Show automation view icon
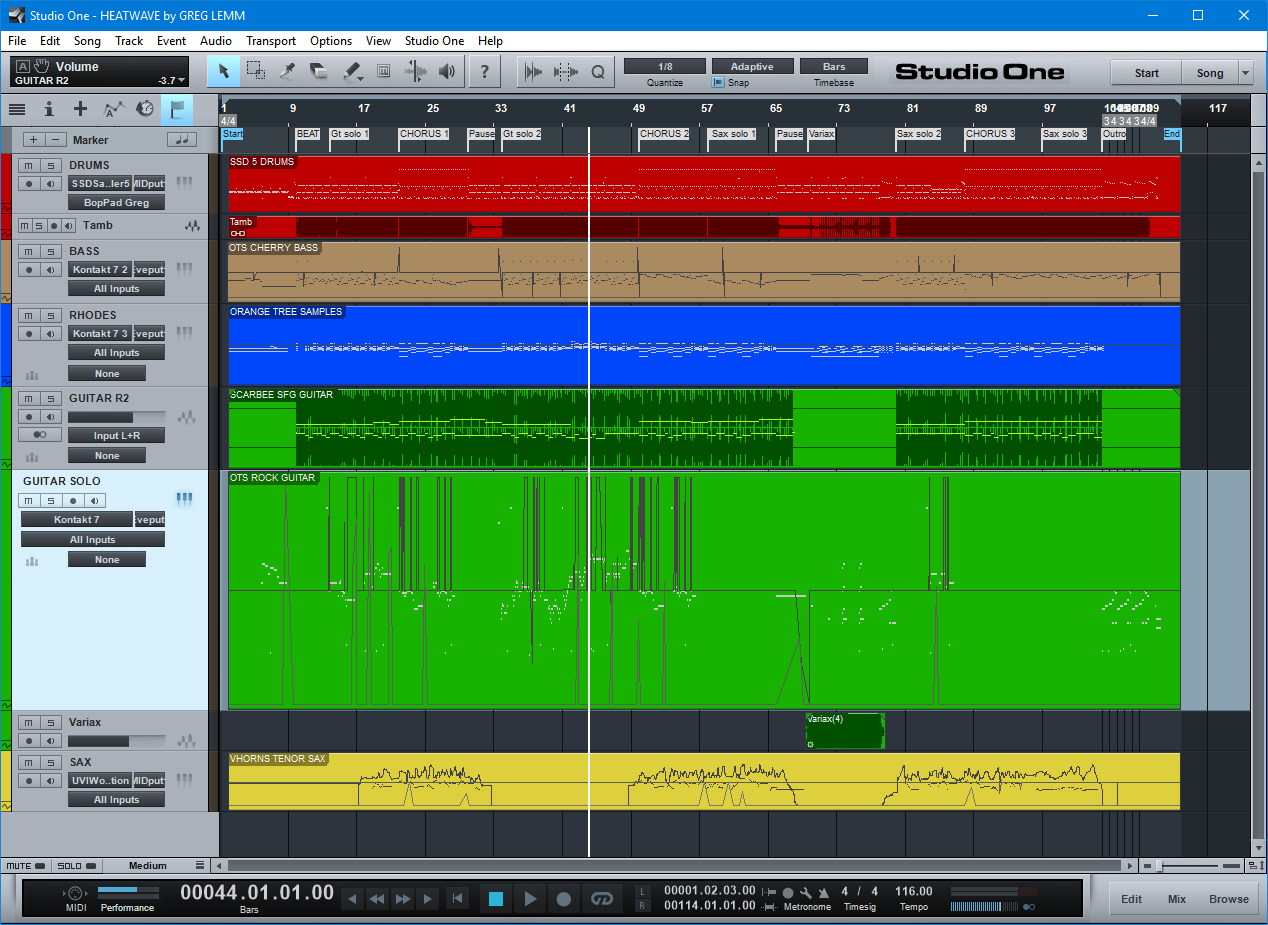The image size is (1268, 925). (x=113, y=109)
